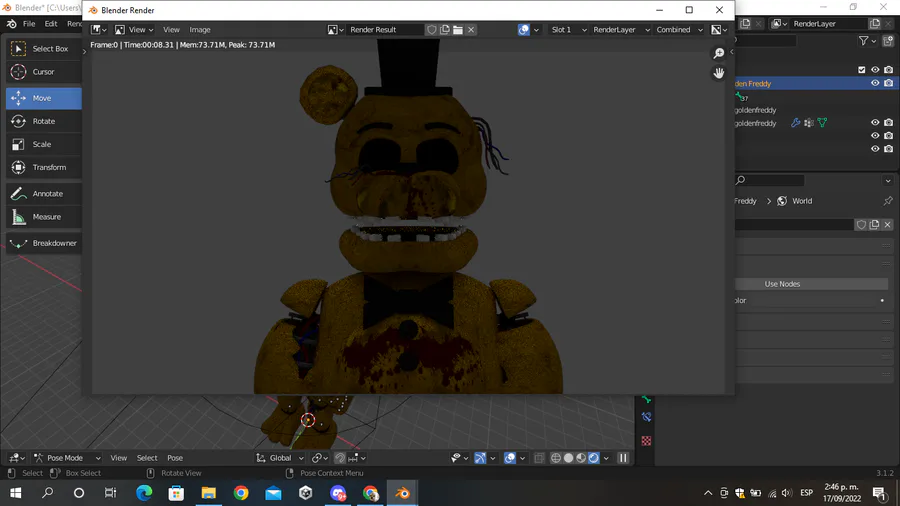Open RenderLayer dropdown in render window

(621, 30)
